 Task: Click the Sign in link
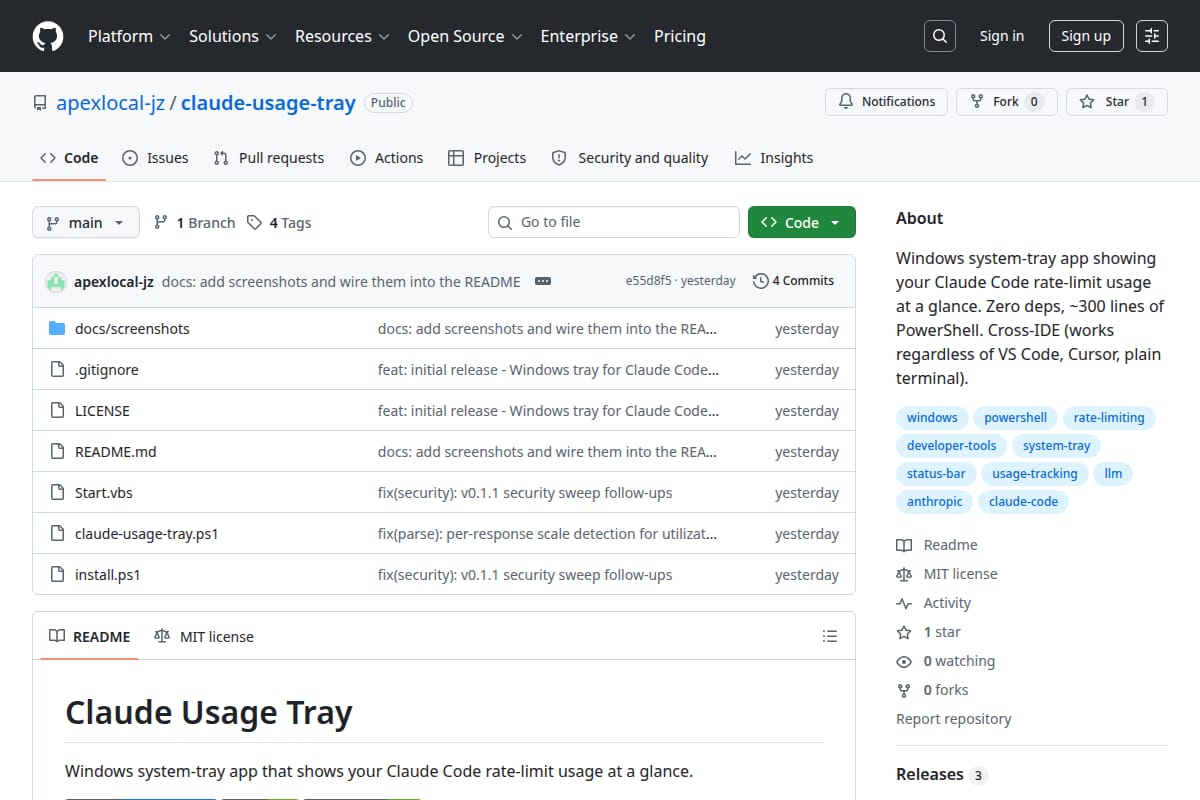(1002, 36)
